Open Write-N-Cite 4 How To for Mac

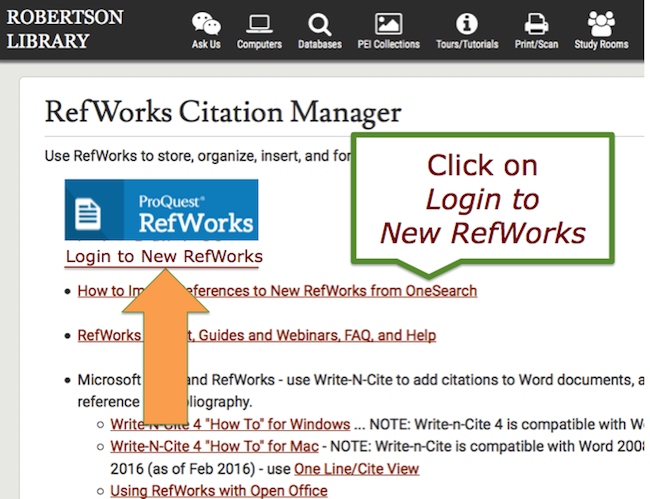[x=214, y=446]
